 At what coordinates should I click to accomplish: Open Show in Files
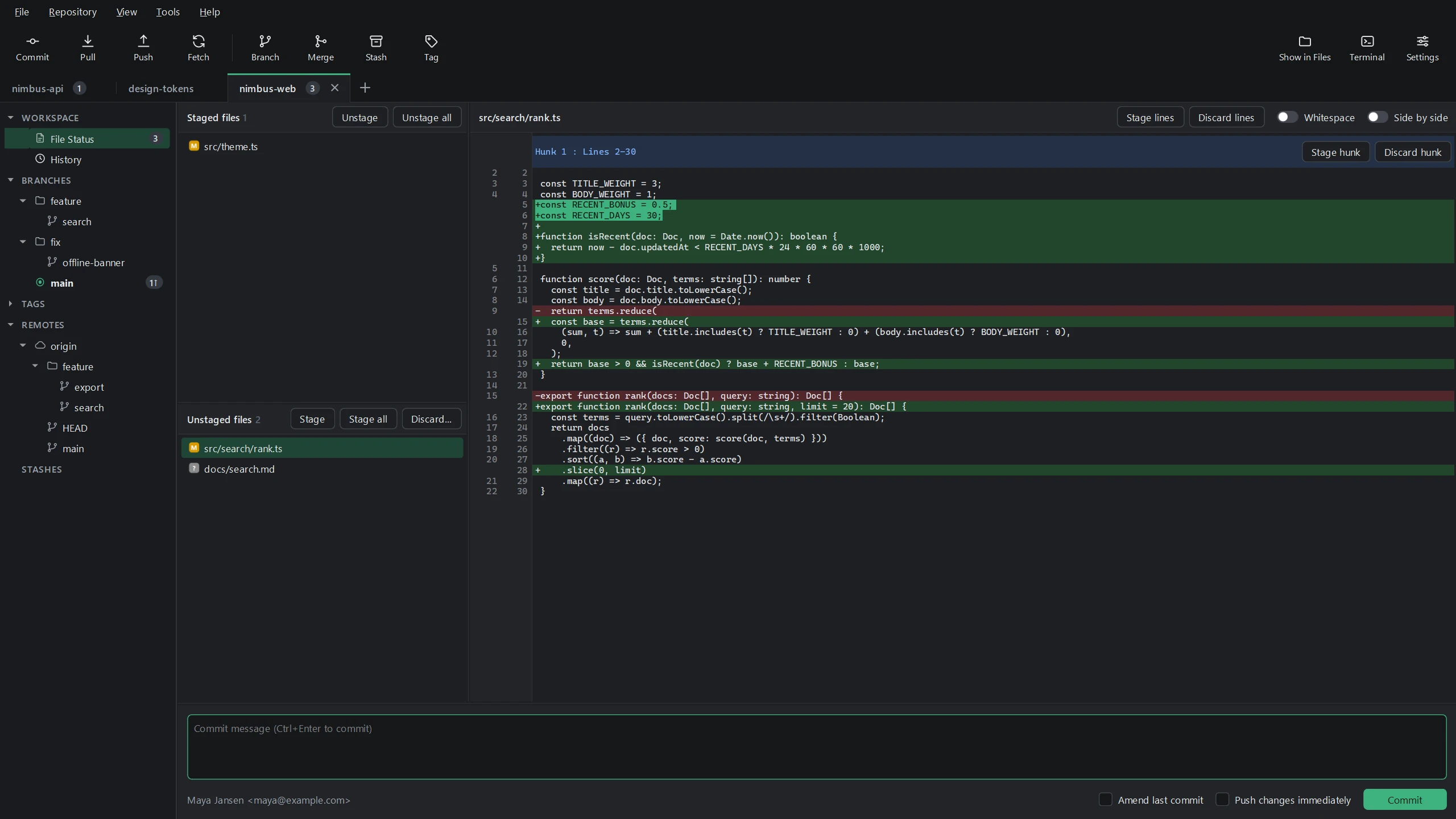click(x=1305, y=48)
